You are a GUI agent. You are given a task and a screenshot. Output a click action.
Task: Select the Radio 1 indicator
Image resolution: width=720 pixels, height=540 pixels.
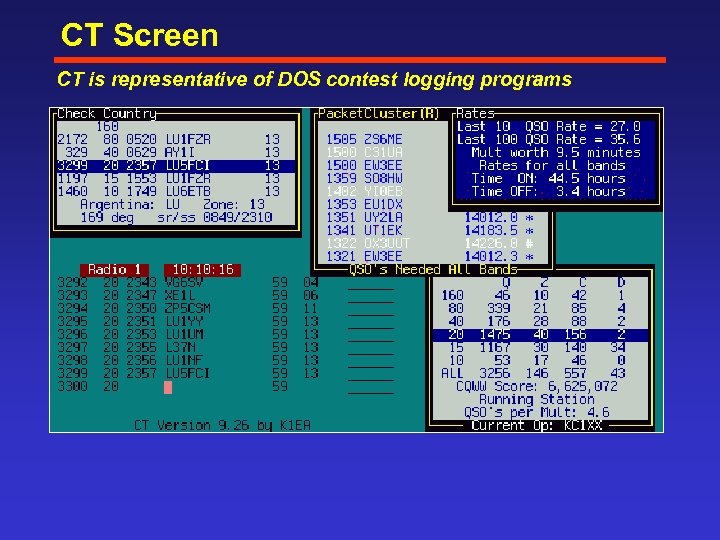(114, 270)
